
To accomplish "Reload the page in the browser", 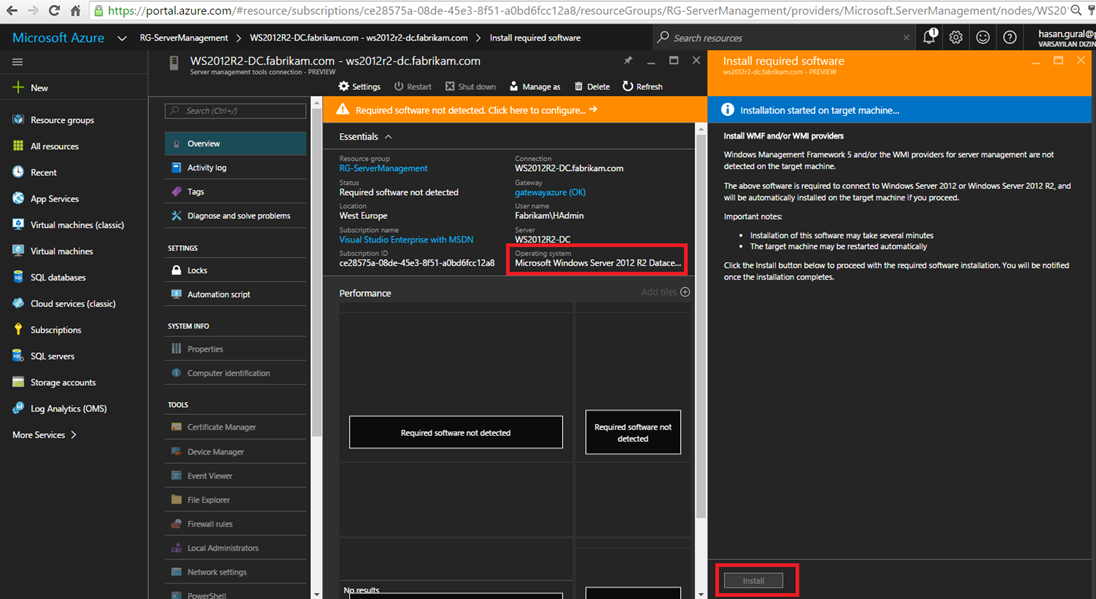I will point(54,11).
